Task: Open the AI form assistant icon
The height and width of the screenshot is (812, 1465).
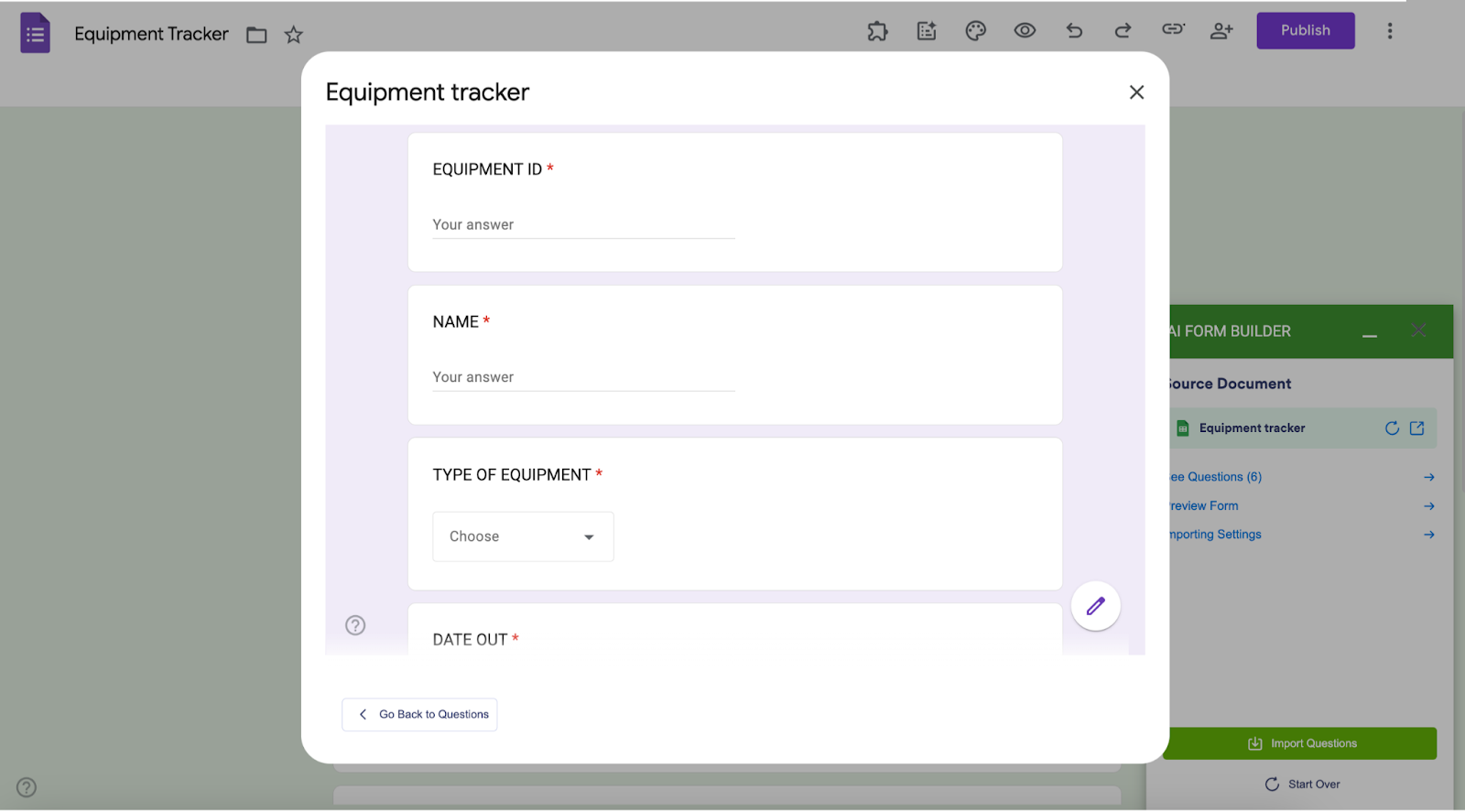Action: click(x=927, y=31)
